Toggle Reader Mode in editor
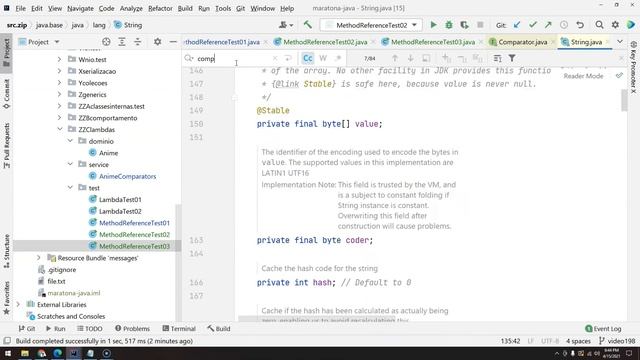Screen dimensions: 640x360 [583, 76]
